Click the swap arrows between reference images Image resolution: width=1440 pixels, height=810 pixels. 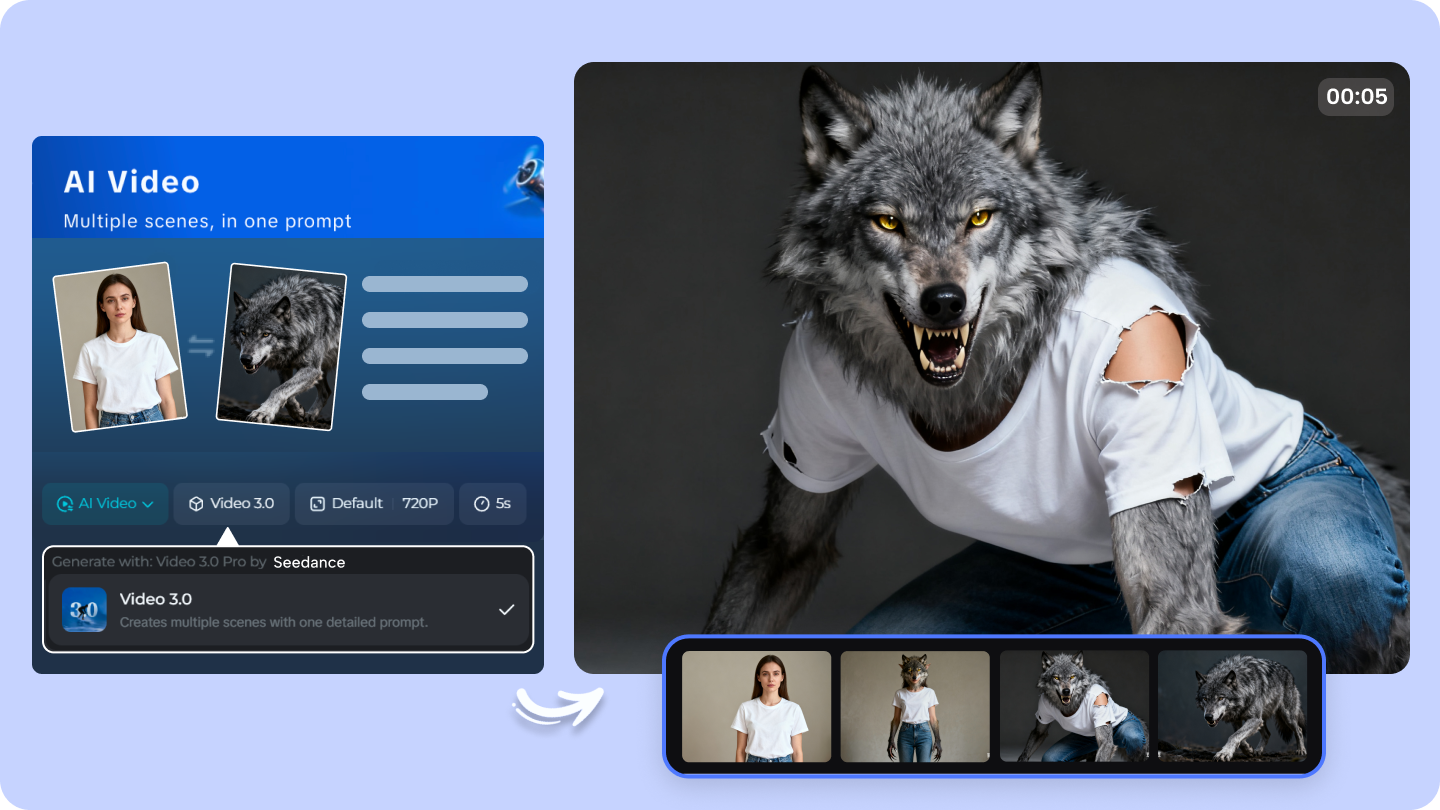point(202,347)
